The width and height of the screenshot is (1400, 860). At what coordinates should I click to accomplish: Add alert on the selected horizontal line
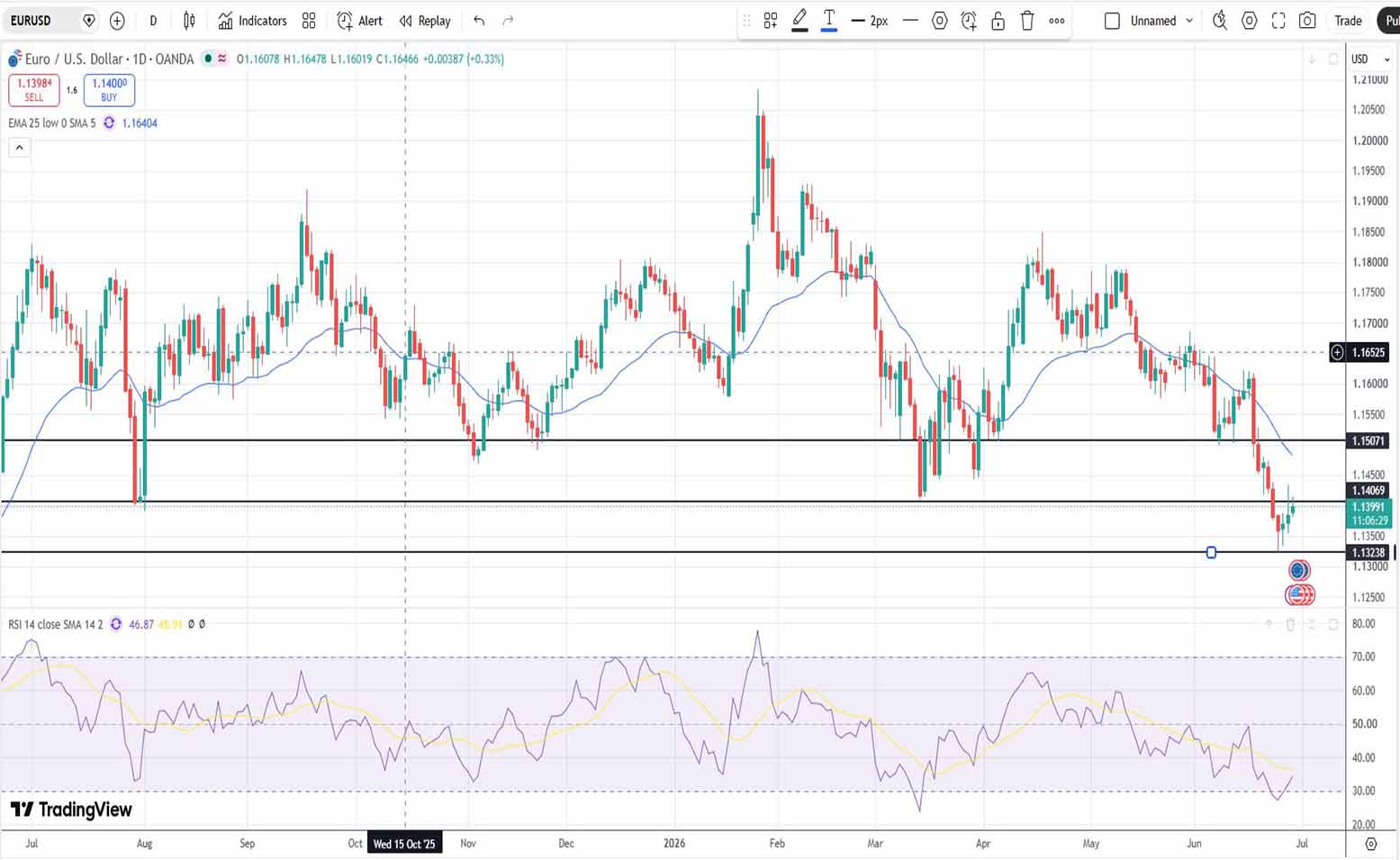point(969,20)
